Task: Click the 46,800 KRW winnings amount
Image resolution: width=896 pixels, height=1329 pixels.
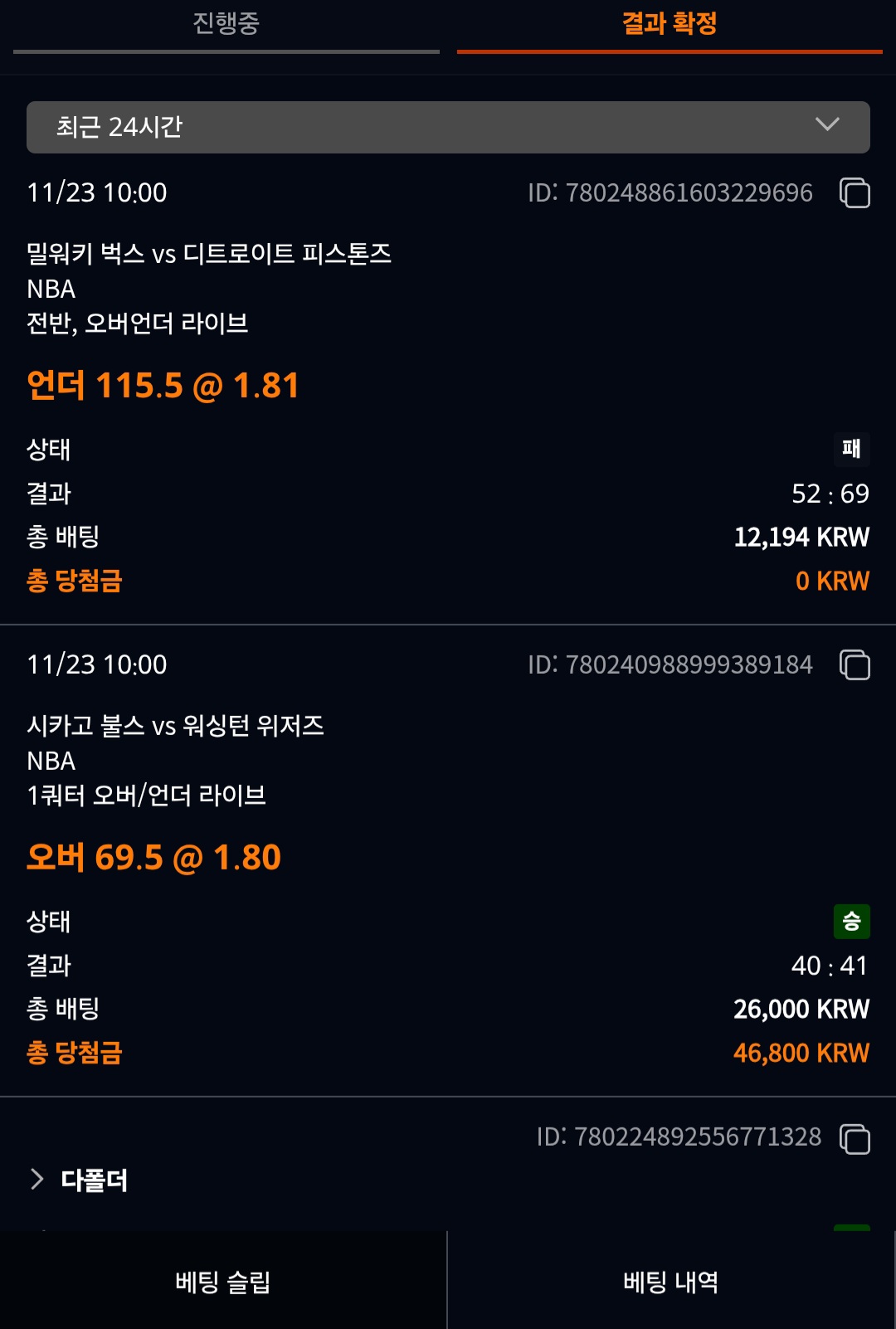Action: pyautogui.click(x=801, y=1053)
